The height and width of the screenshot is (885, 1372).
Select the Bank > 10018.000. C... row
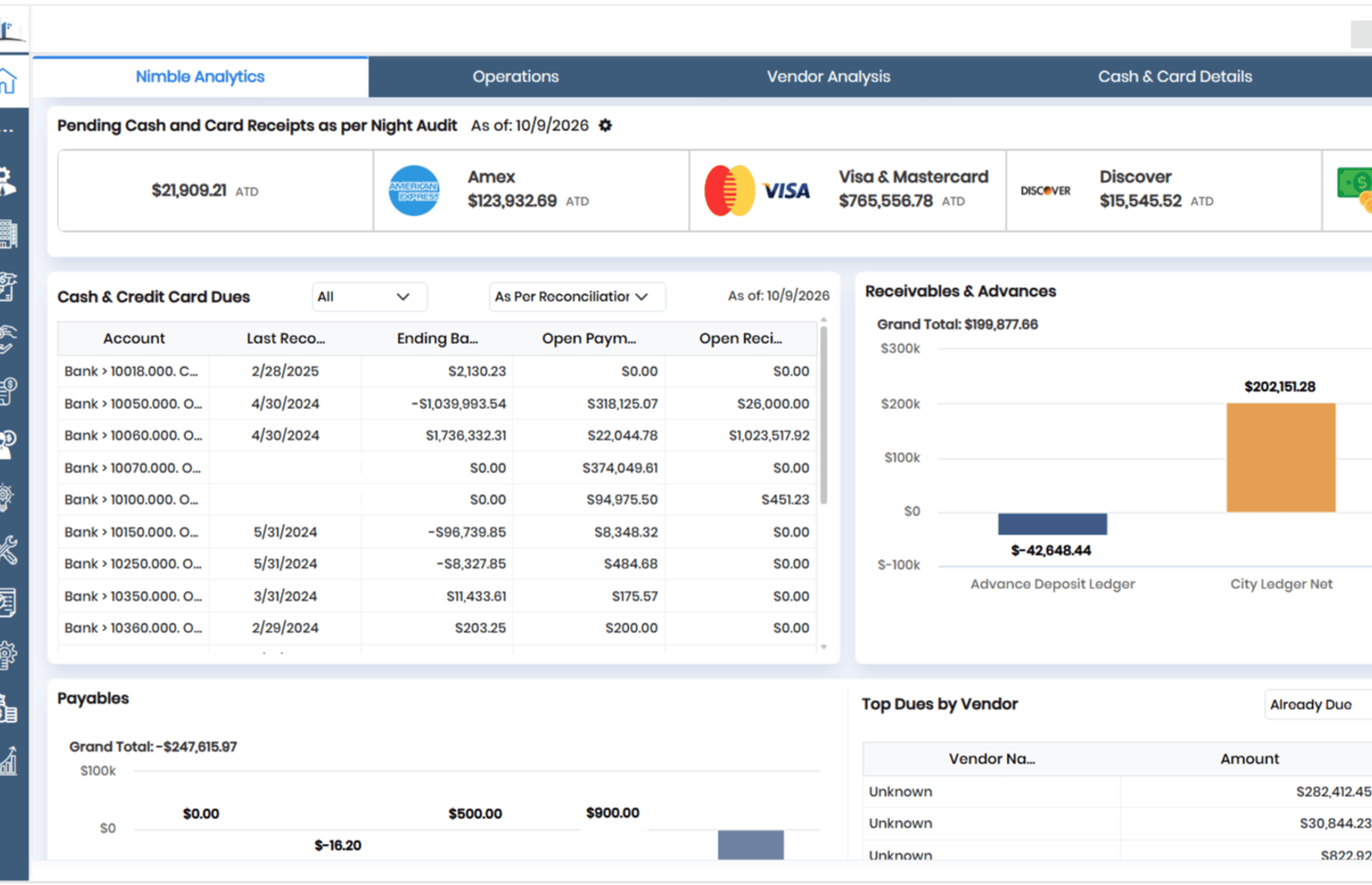click(437, 371)
